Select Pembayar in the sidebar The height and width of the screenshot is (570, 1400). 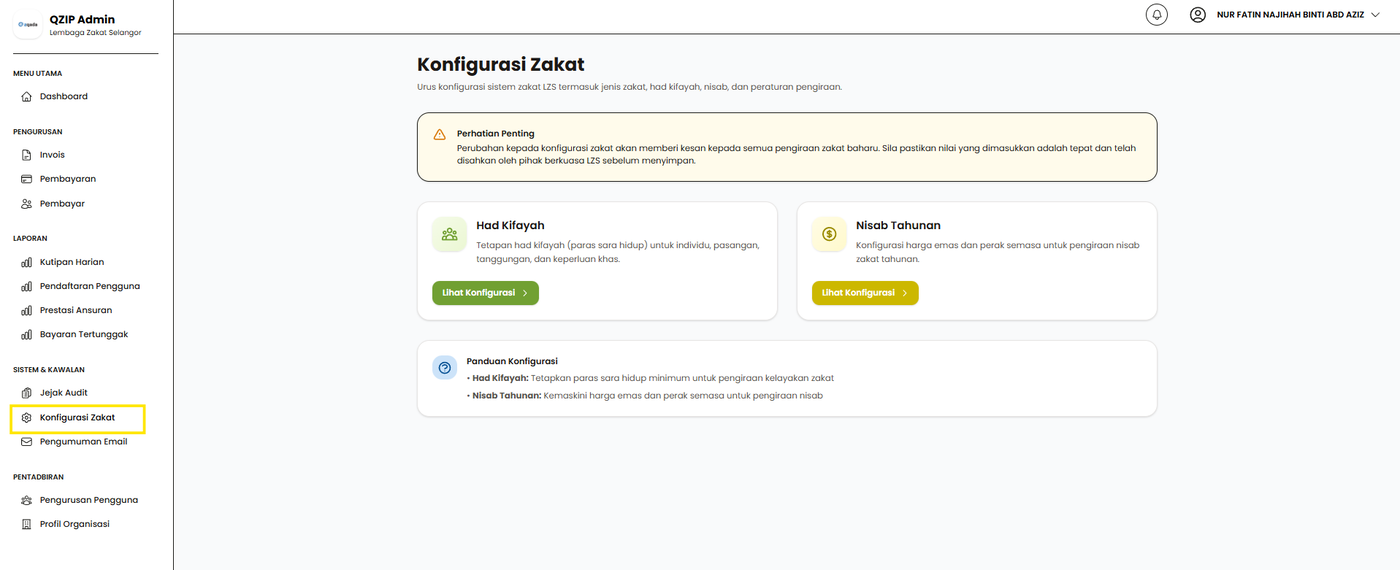click(x=62, y=203)
